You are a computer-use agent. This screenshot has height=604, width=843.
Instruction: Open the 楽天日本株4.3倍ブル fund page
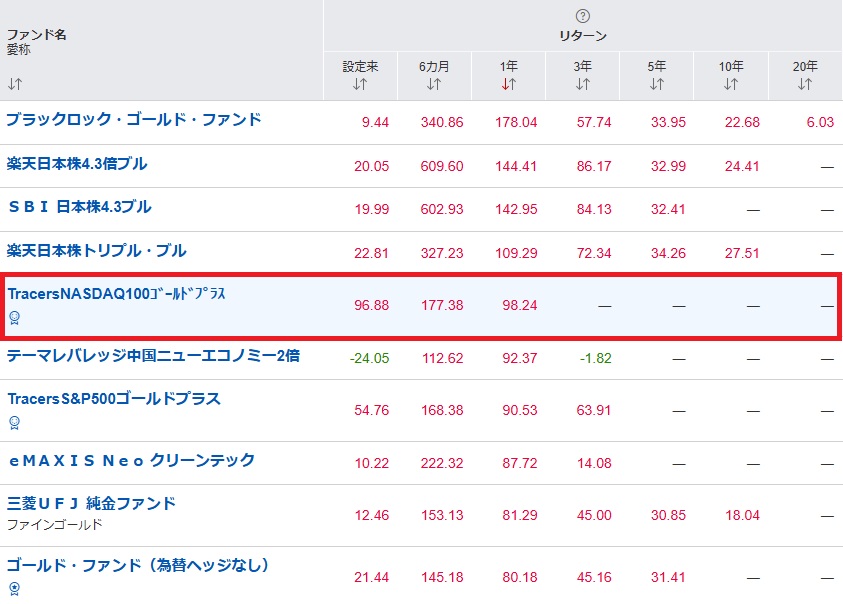click(77, 163)
